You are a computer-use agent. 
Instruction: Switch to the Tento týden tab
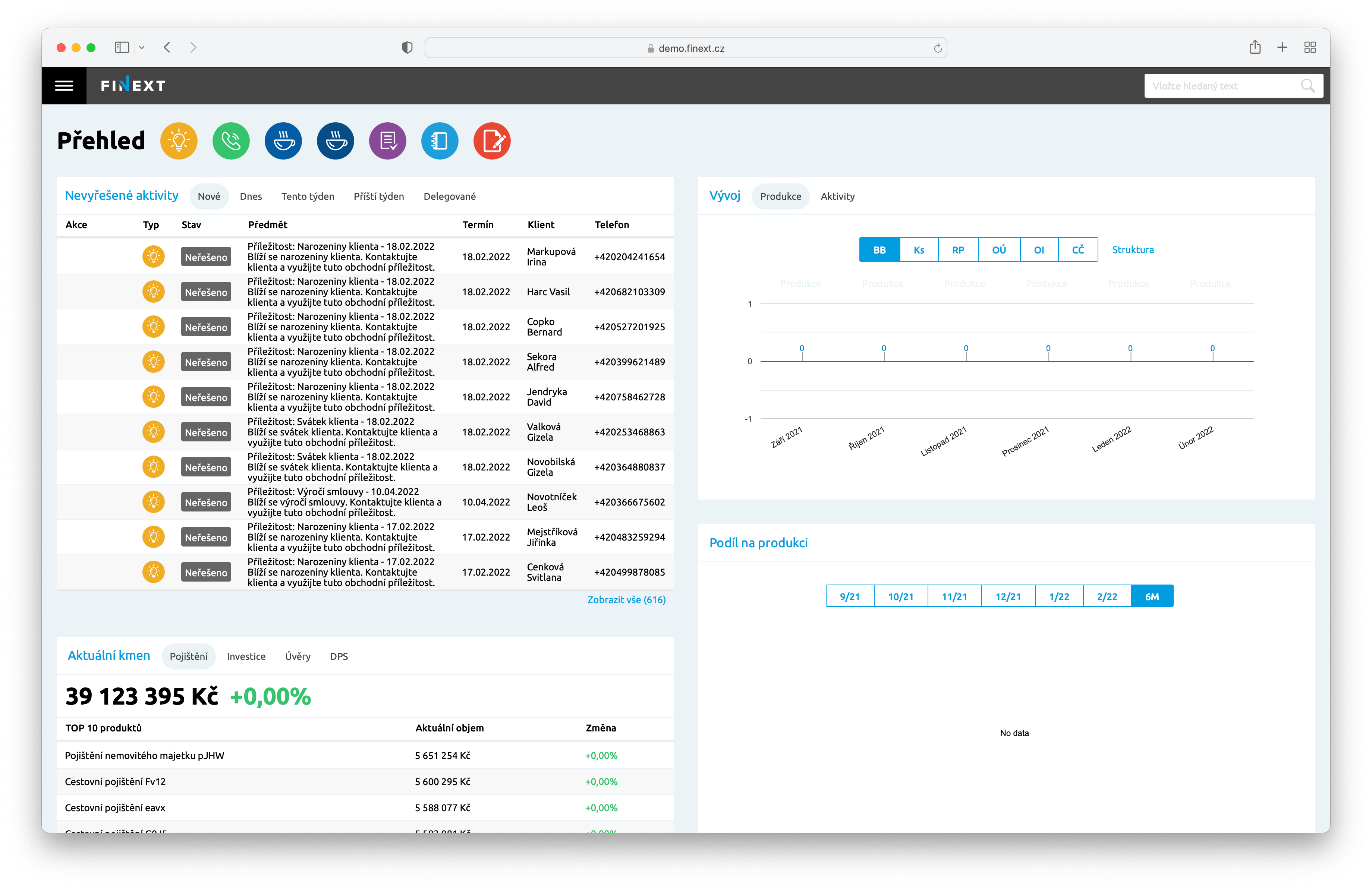point(307,196)
